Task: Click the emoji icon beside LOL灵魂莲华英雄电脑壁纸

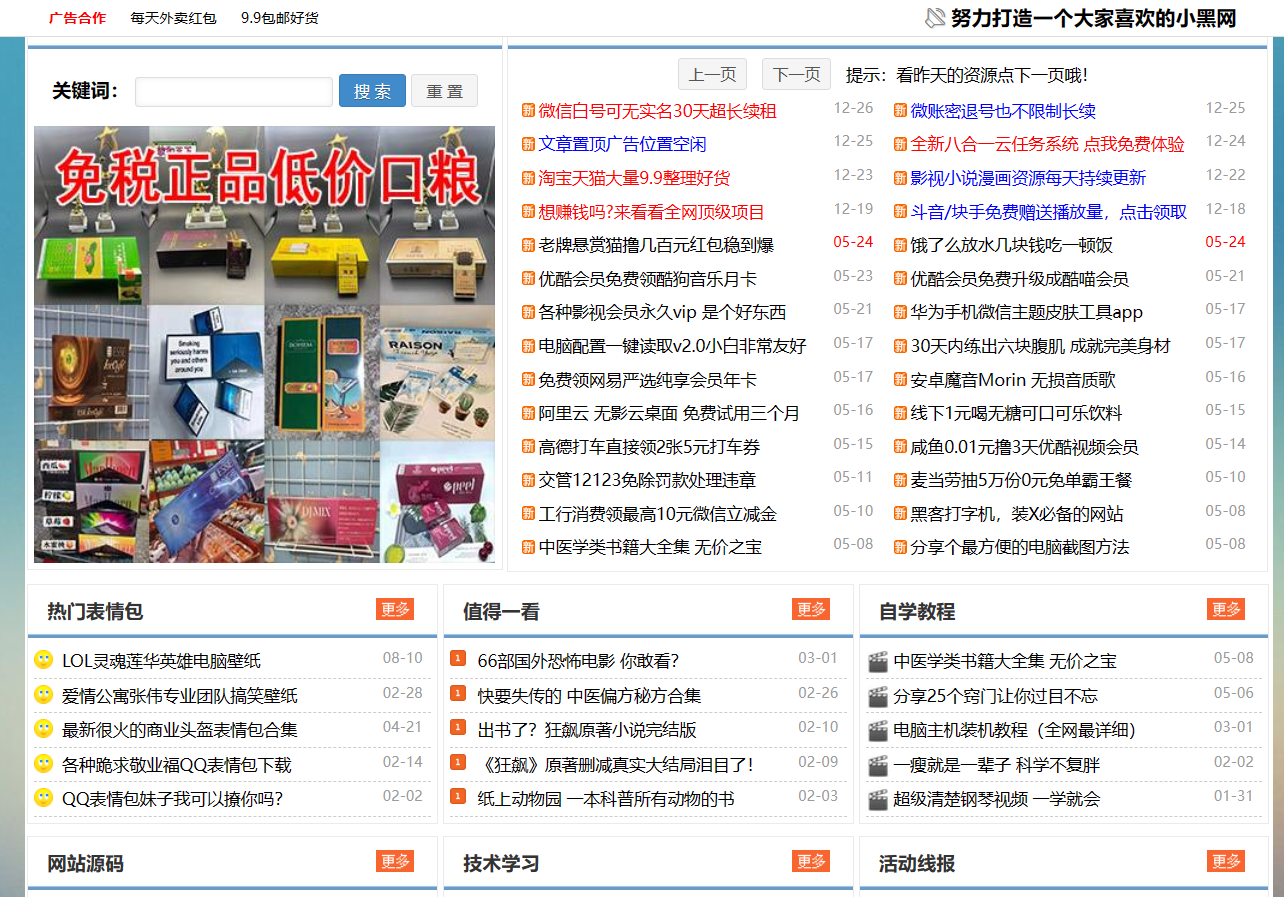Action: pyautogui.click(x=43, y=660)
